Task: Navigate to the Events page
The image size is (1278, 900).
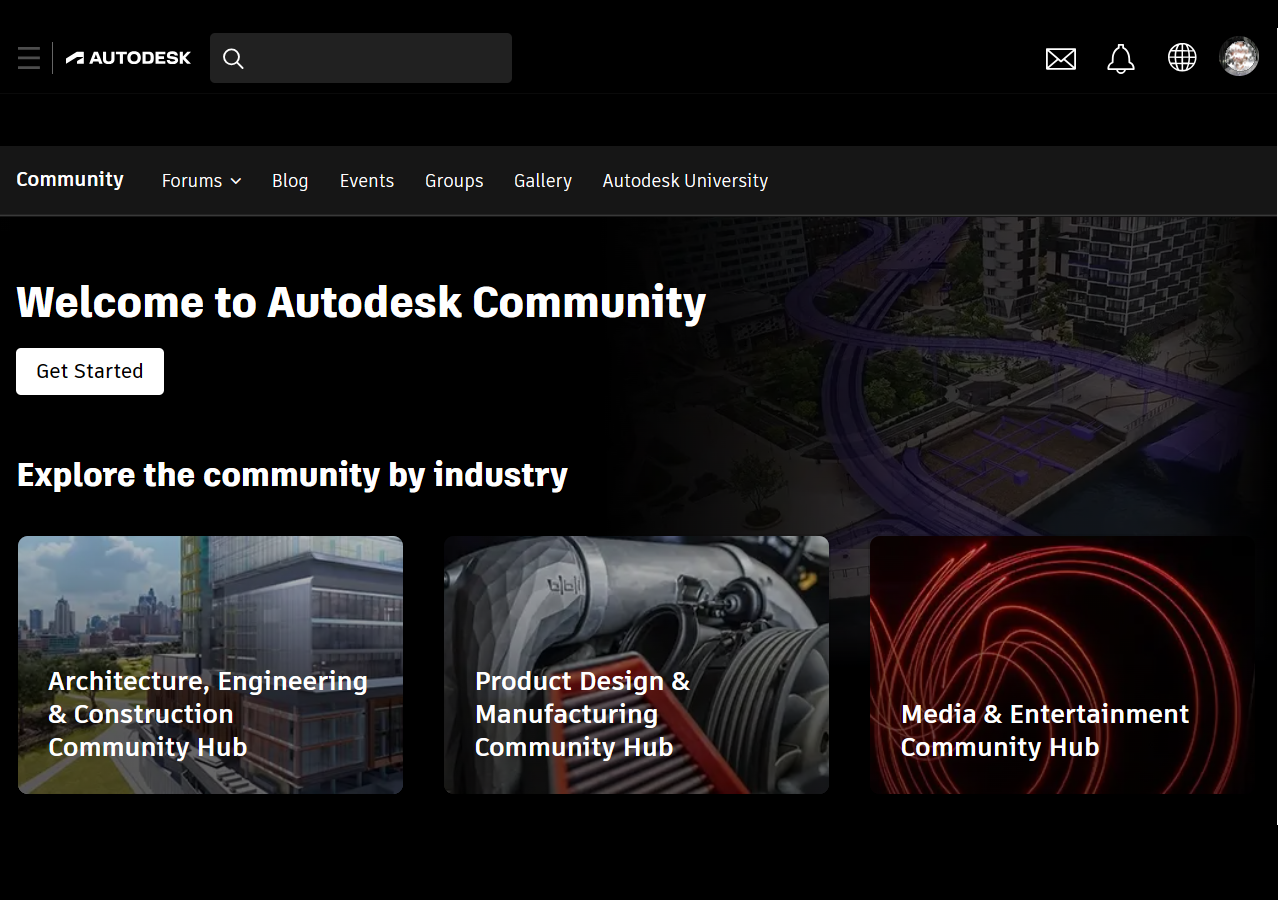Action: 367,181
